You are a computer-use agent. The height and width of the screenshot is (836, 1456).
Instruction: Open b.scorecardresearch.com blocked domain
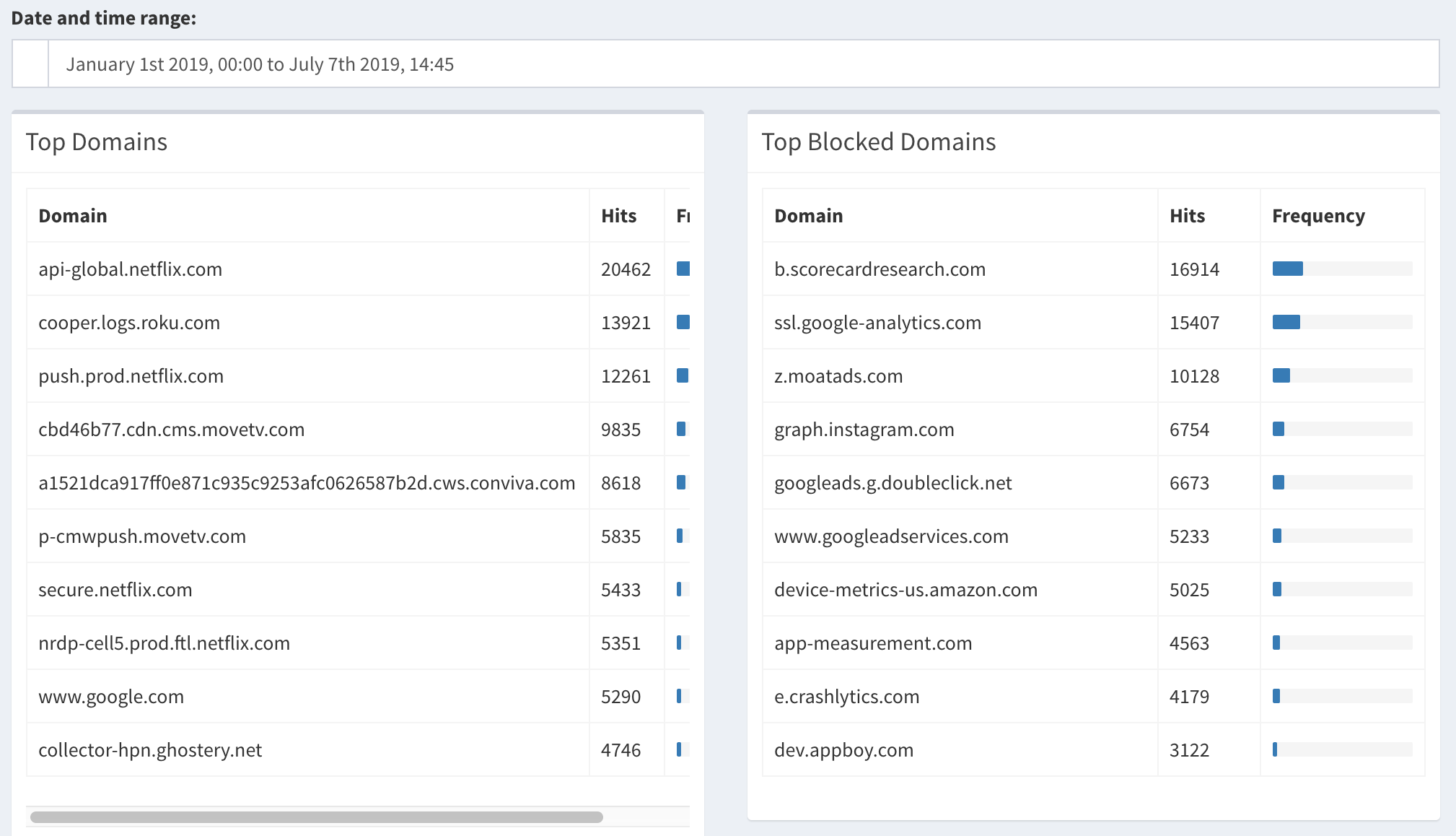tap(880, 269)
